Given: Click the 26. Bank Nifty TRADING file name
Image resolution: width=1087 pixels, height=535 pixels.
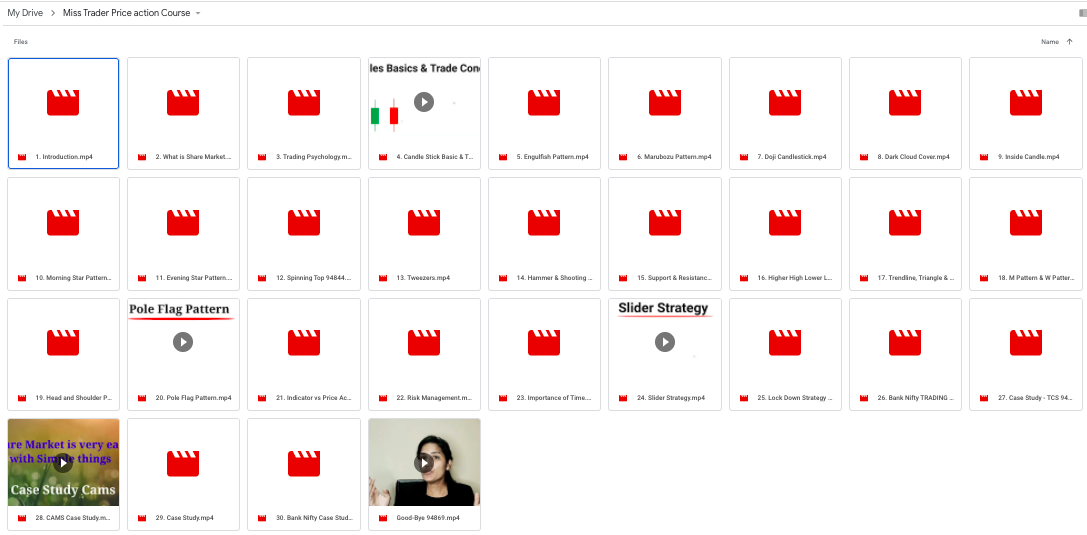Looking at the screenshot, I should coord(915,398).
